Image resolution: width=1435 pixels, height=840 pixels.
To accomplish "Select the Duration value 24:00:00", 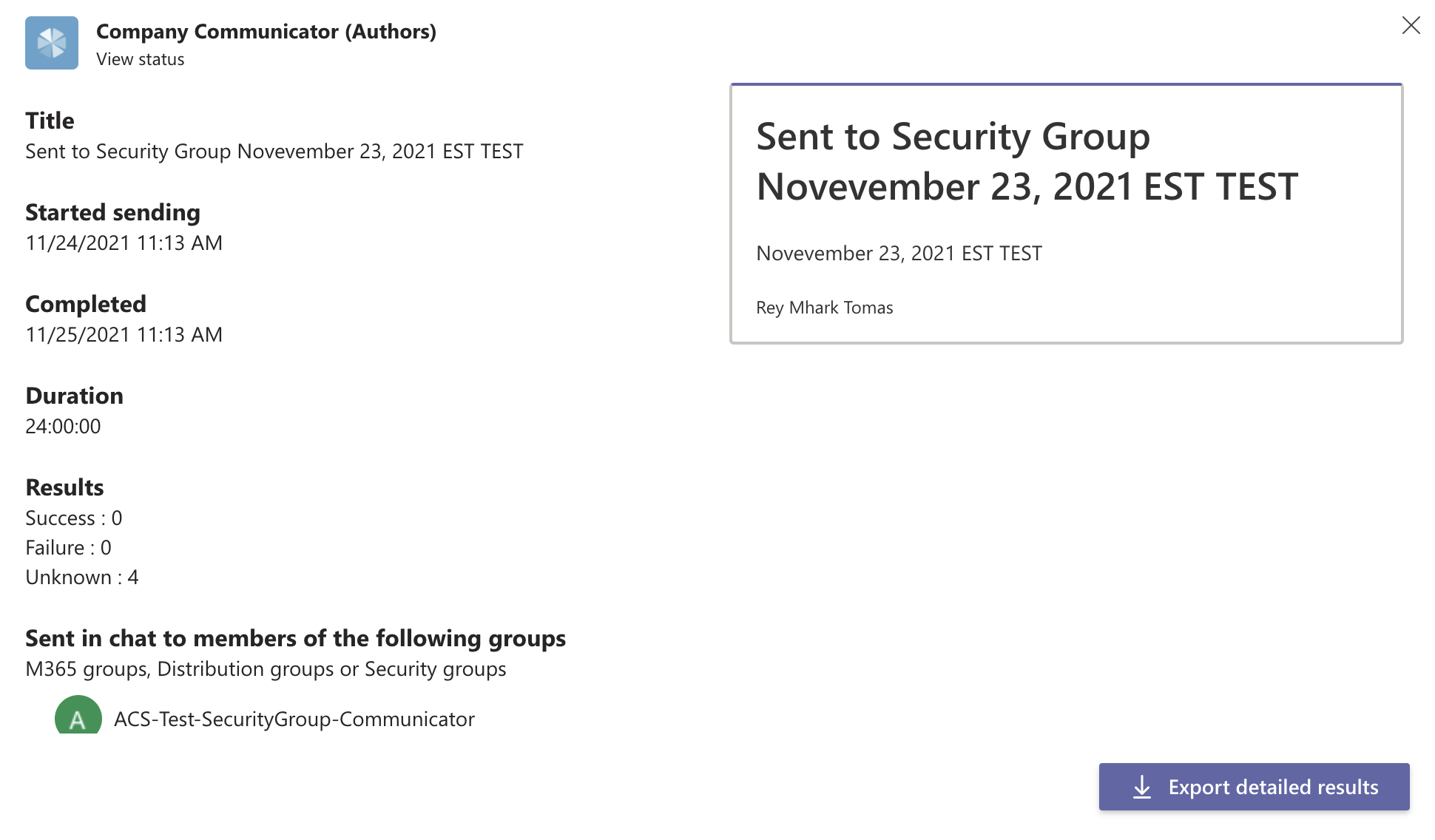I will click(63, 426).
